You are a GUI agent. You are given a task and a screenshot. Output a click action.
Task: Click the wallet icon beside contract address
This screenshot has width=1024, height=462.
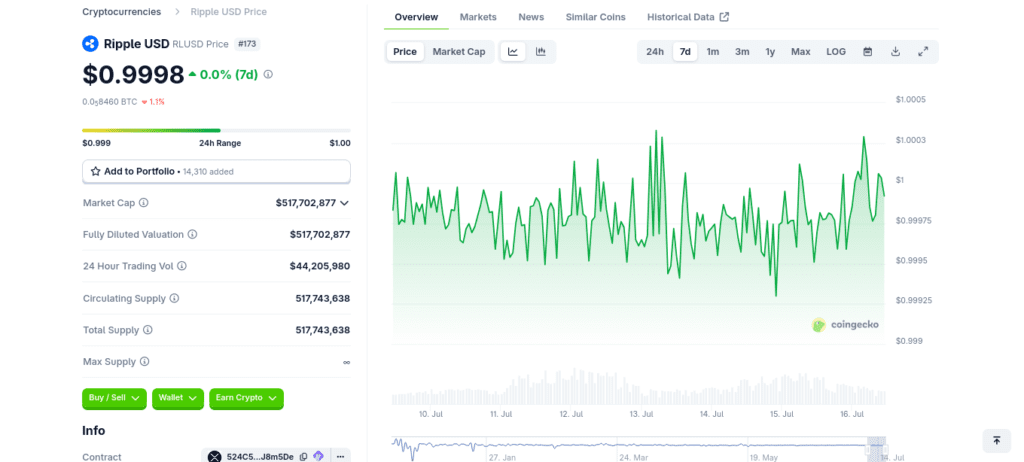click(318, 456)
